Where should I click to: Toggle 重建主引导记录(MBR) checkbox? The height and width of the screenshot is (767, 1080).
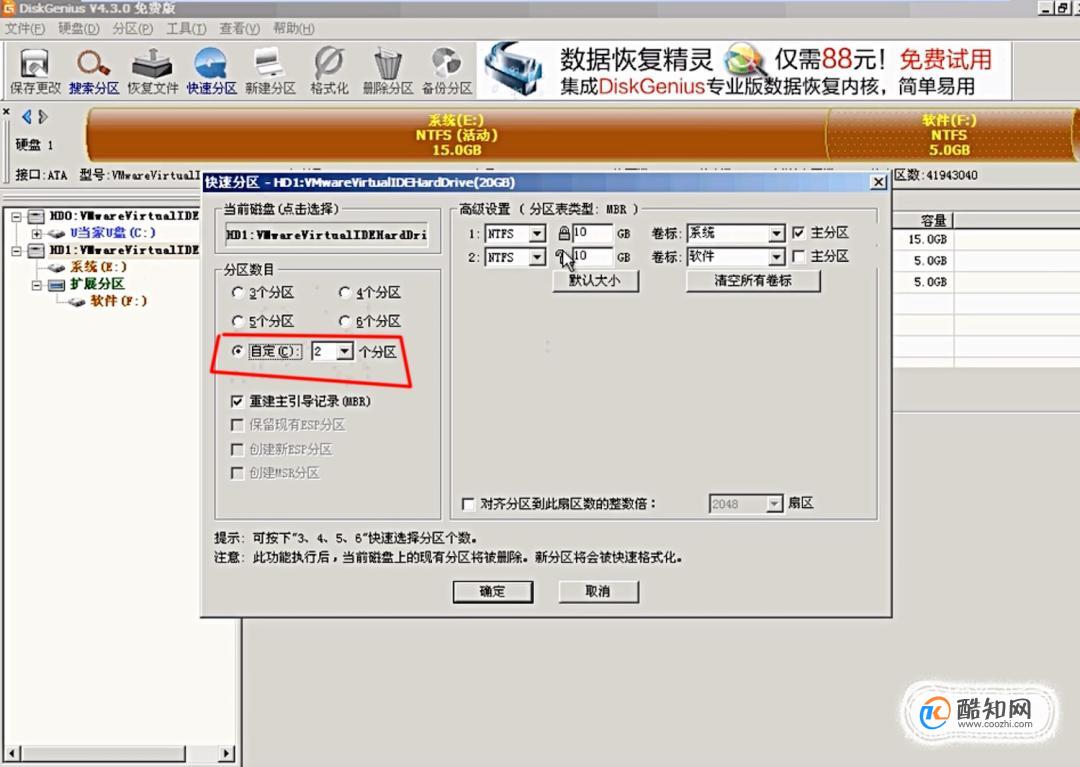point(237,401)
